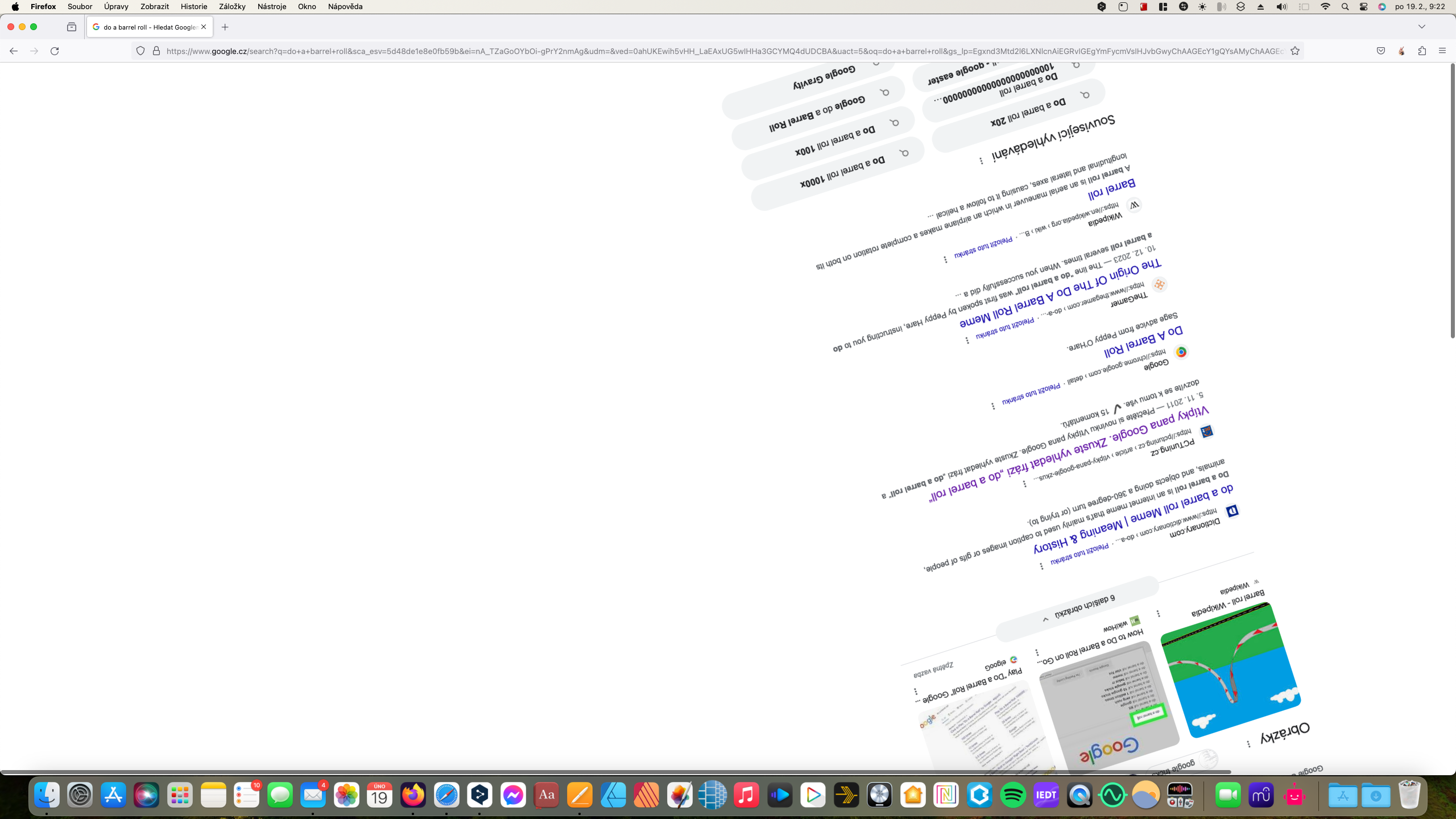1456x819 pixels.
Task: Click the Save to Pocket icon
Action: [1381, 51]
